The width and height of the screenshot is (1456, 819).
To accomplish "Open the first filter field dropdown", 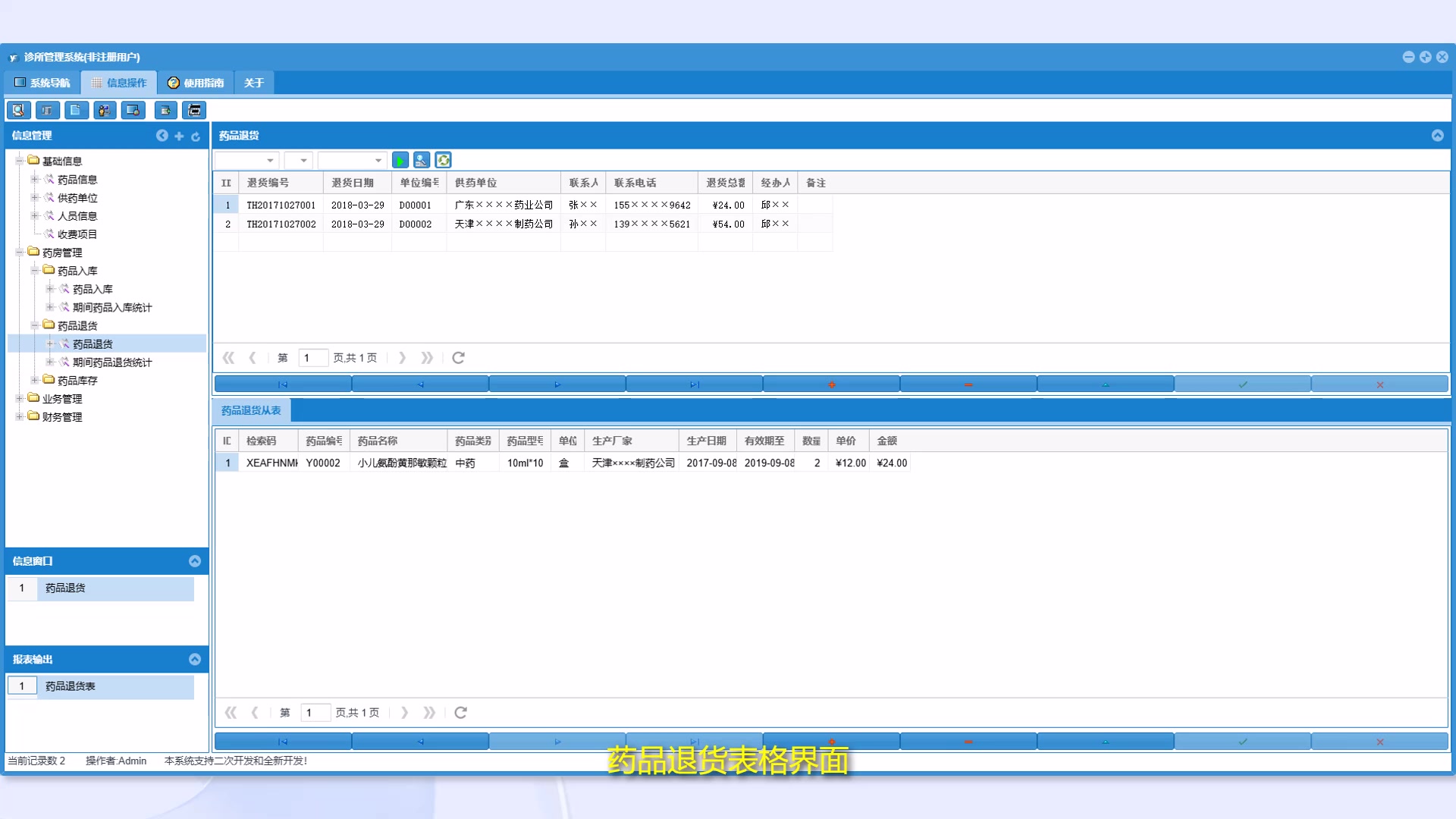I will pos(270,161).
